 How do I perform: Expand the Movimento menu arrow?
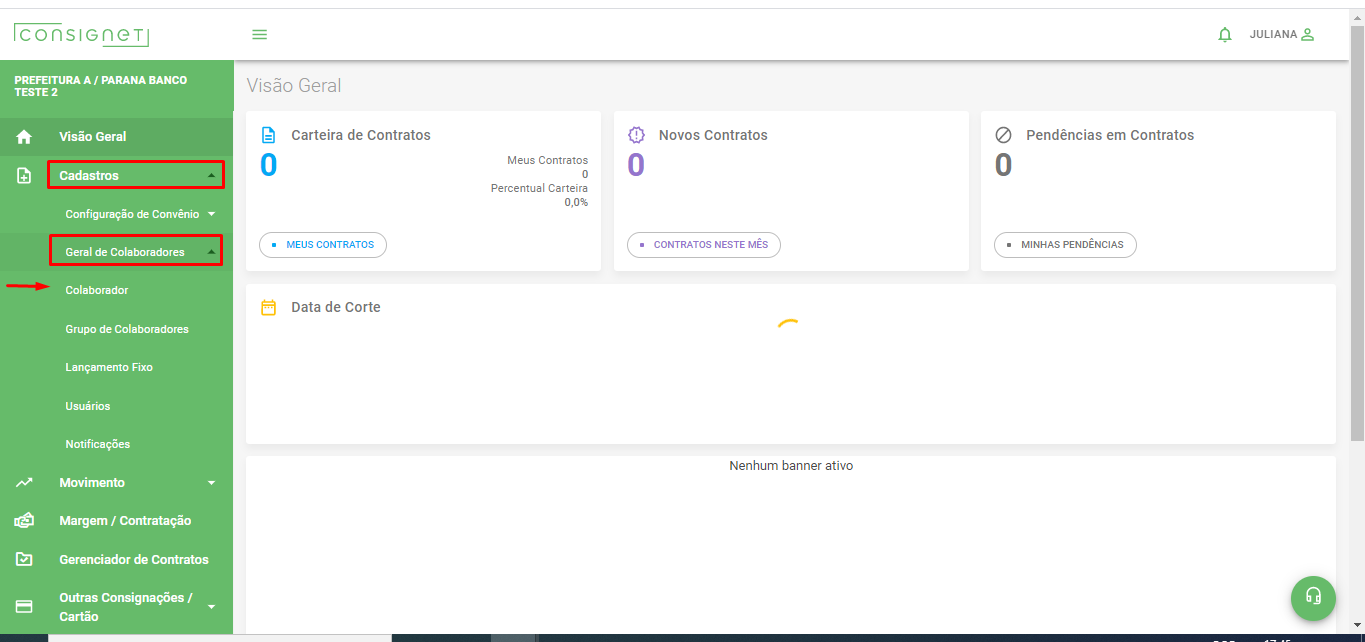click(x=211, y=483)
